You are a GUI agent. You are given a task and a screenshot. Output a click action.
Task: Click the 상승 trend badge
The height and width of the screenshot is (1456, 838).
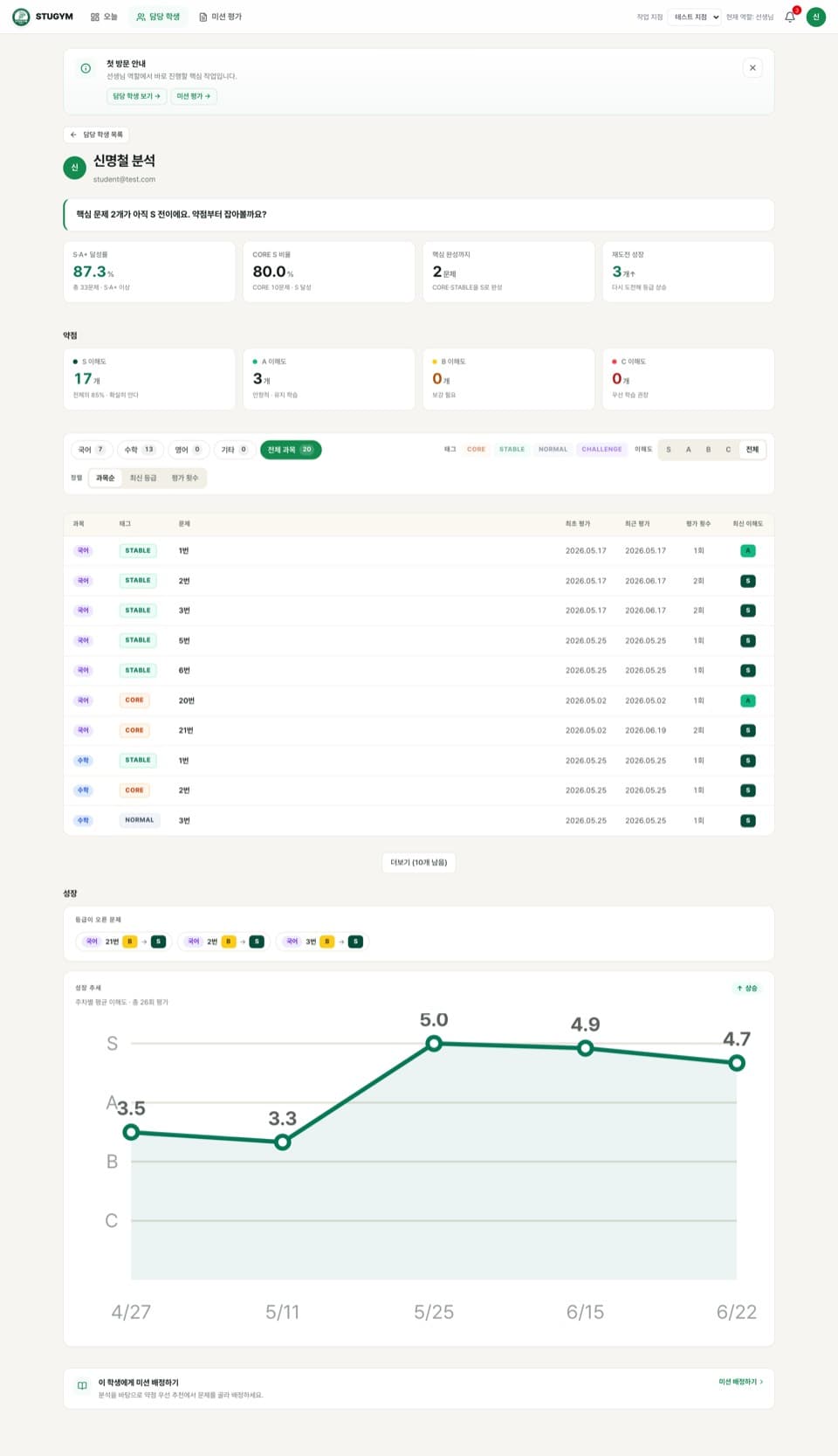pos(747,988)
